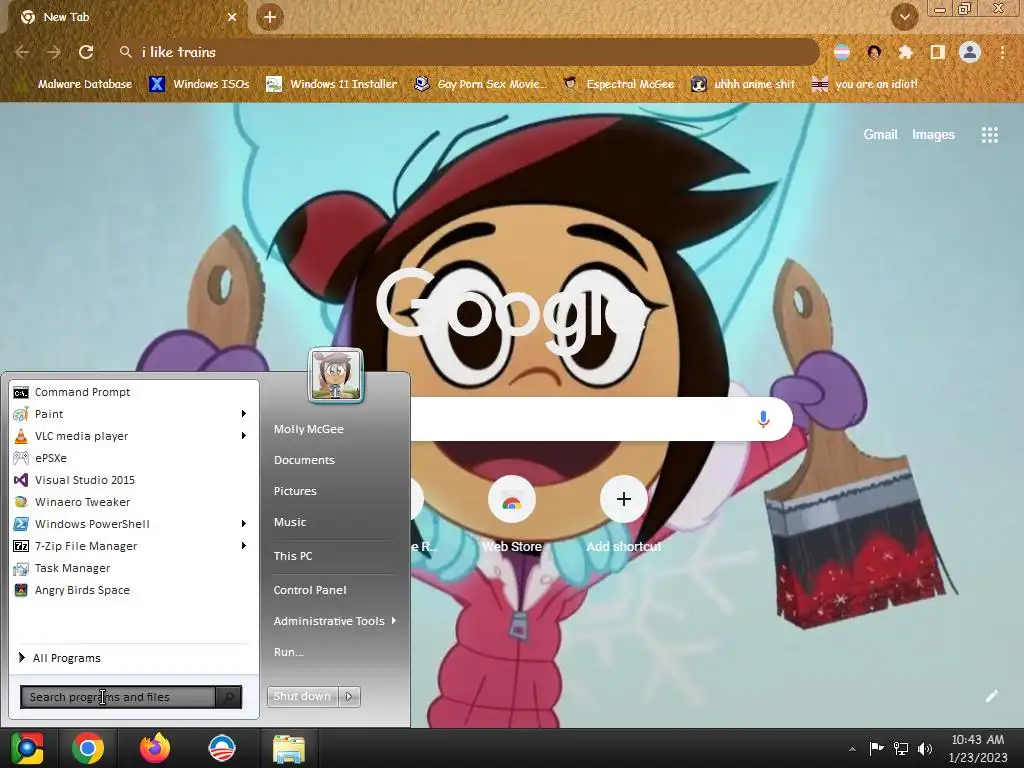Open a new tab with plus button
The height and width of the screenshot is (768, 1024).
coord(270,17)
